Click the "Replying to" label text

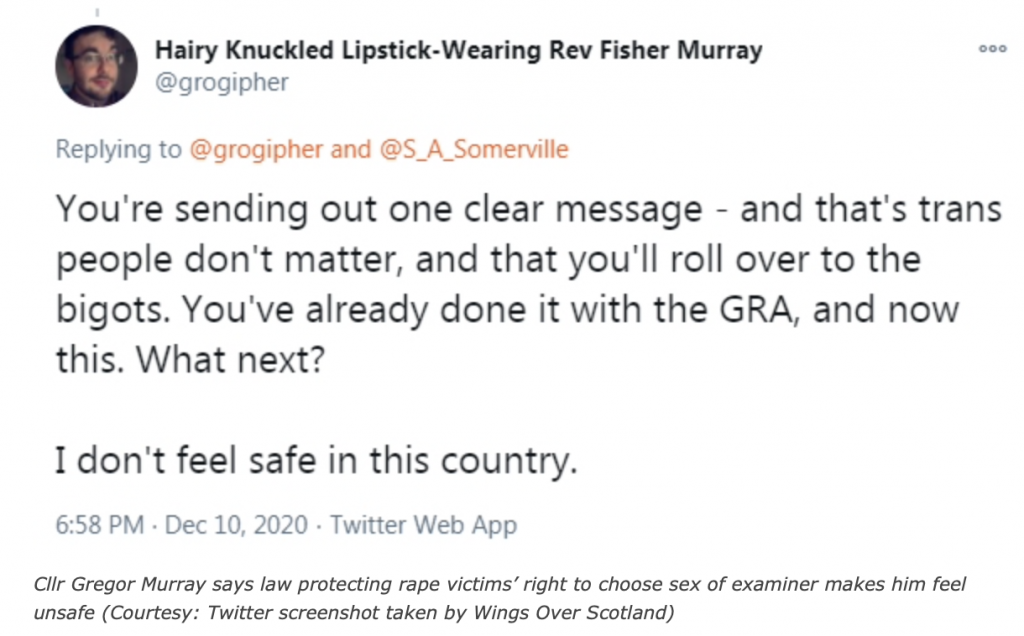click(118, 150)
